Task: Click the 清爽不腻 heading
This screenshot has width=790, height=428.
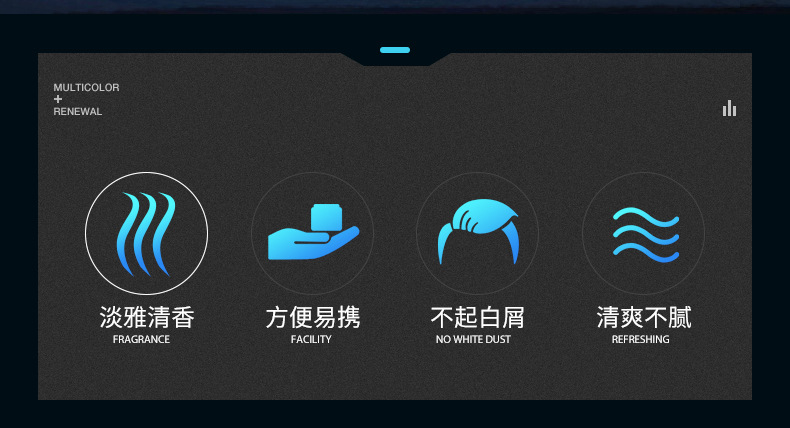Action: (644, 318)
